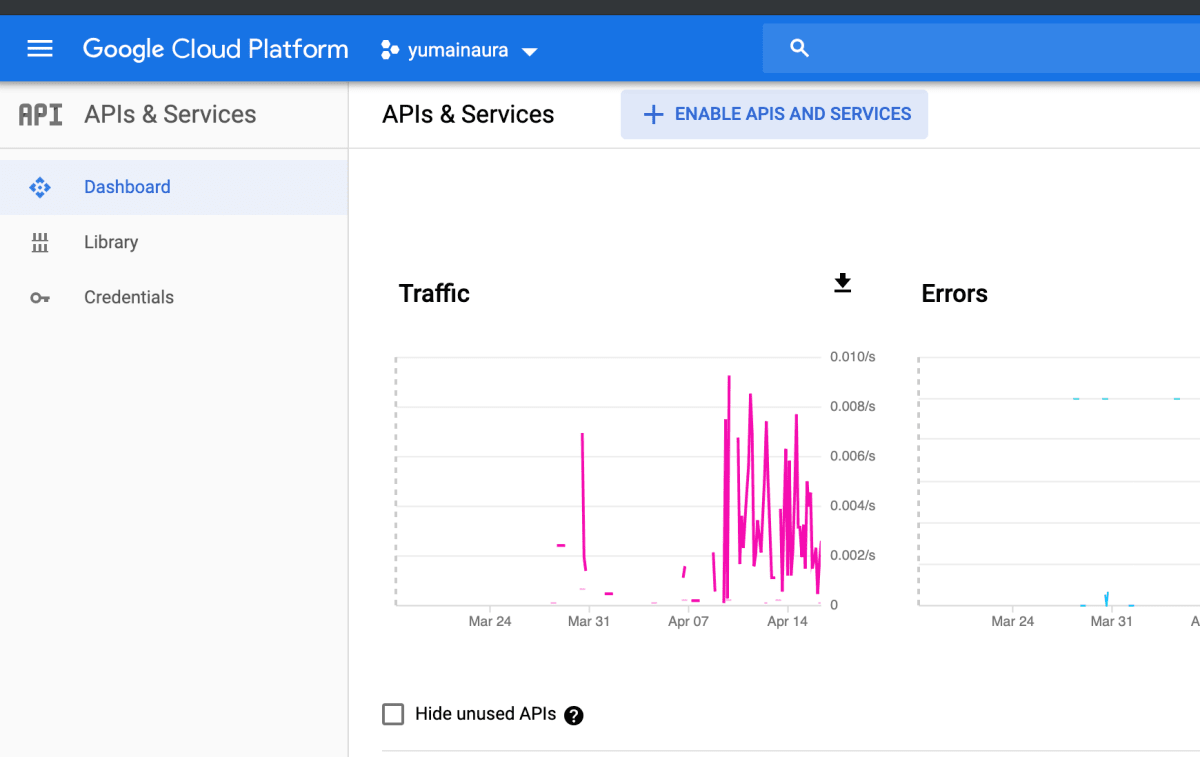This screenshot has height=757, width=1200.
Task: Open the Dashboard sidebar item
Action: click(174, 187)
